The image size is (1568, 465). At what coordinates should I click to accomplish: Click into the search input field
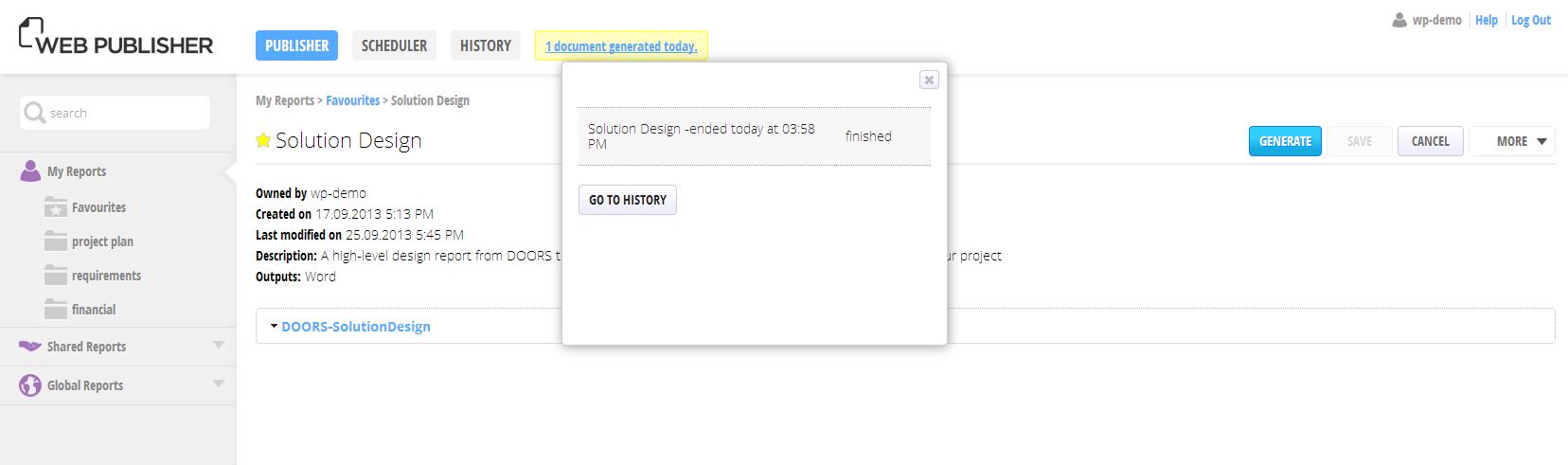pyautogui.click(x=123, y=113)
